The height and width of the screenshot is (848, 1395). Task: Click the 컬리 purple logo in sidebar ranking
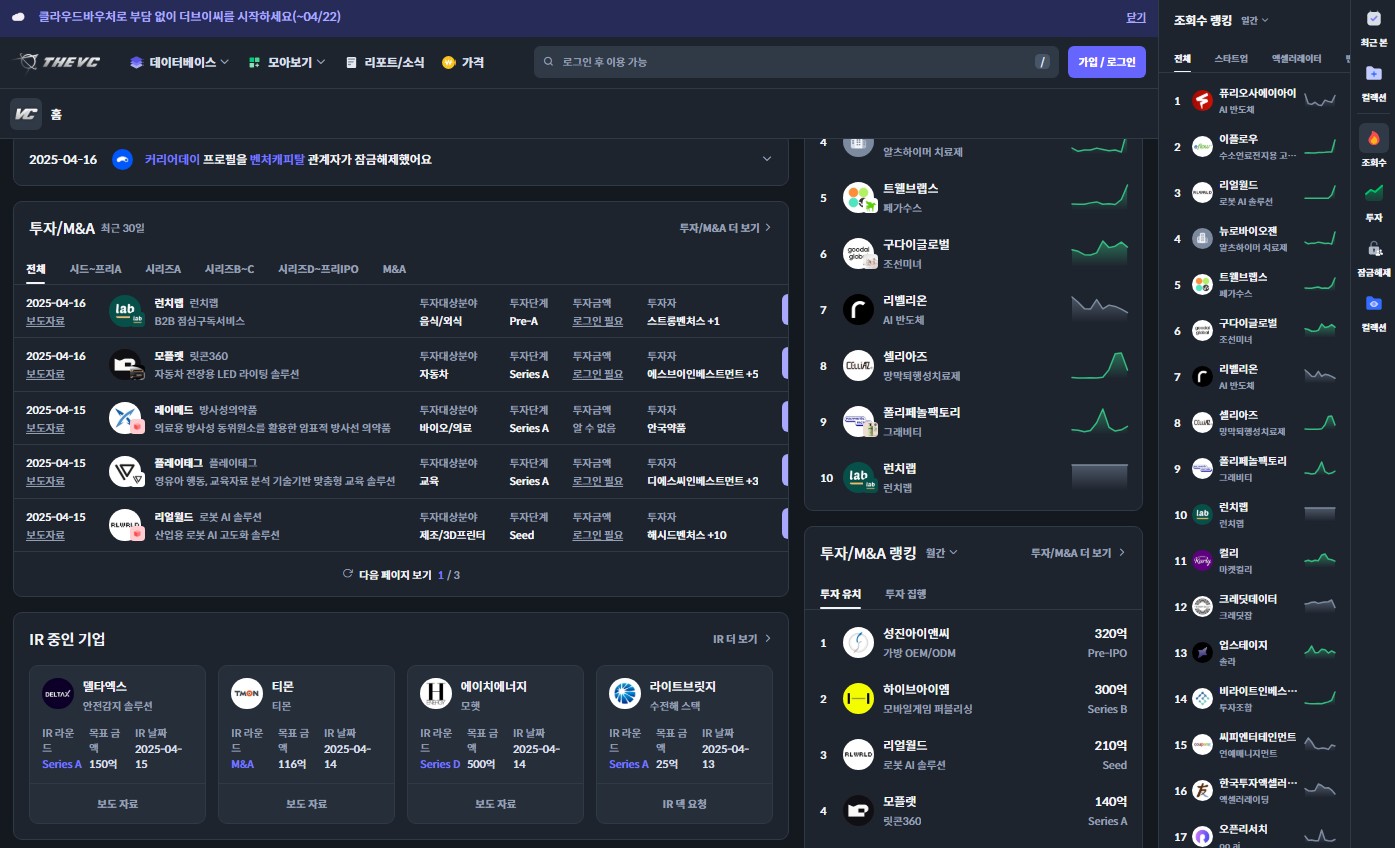coord(1203,560)
